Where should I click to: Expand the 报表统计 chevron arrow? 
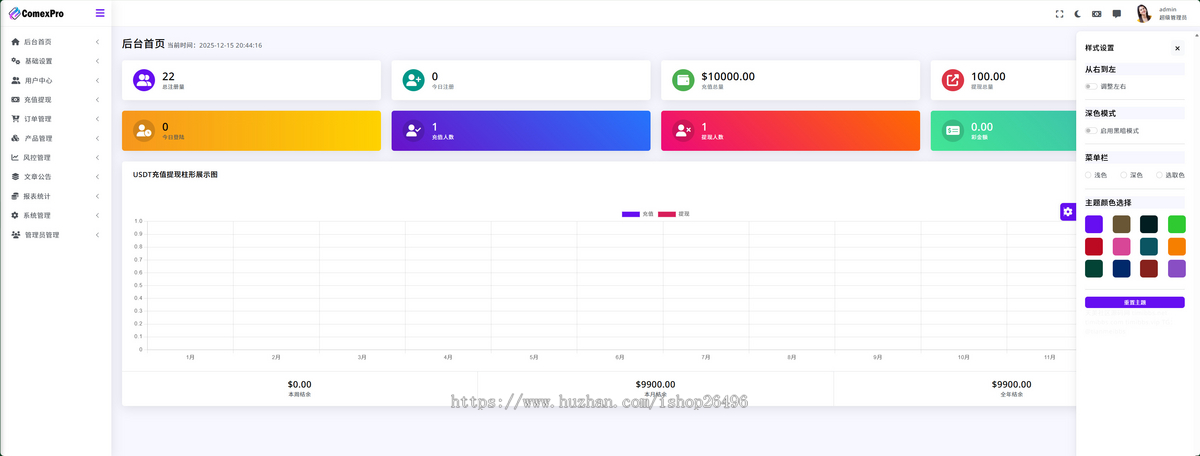click(x=97, y=196)
